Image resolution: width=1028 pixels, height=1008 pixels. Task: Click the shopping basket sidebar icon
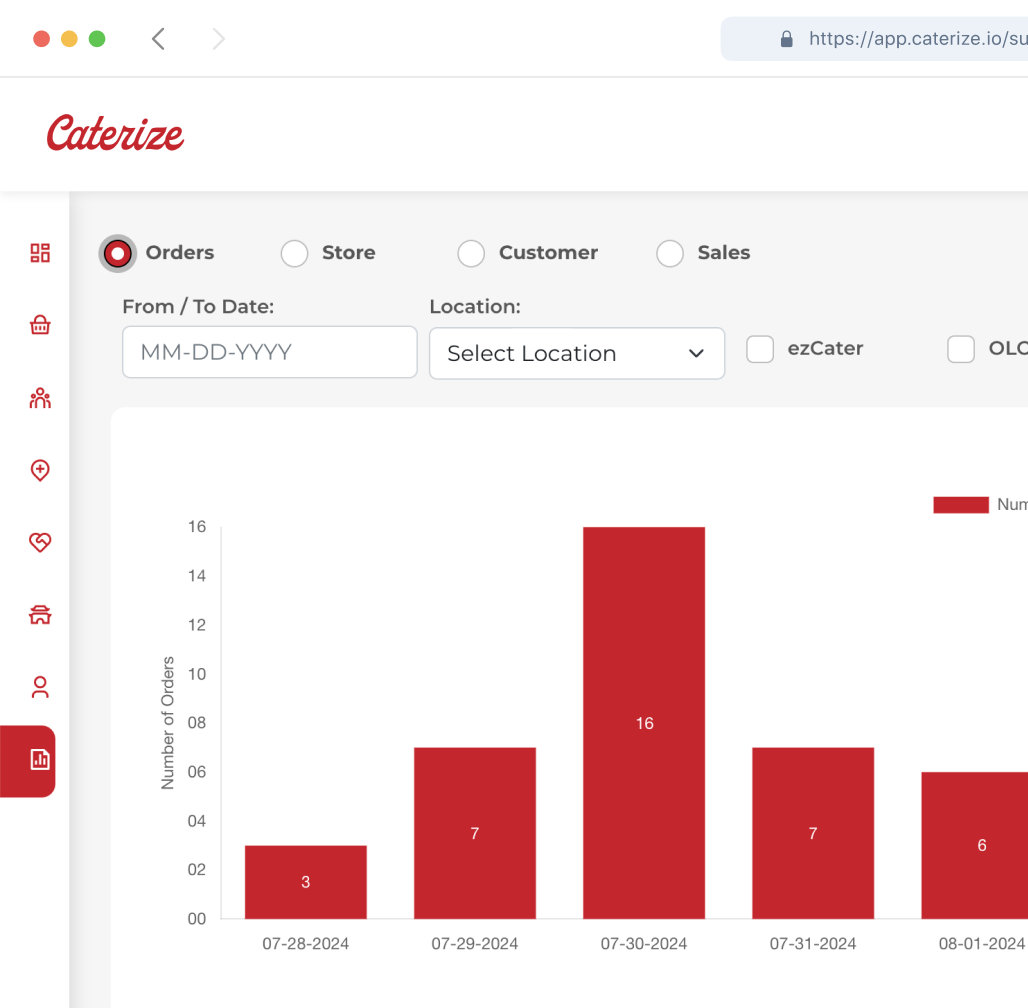click(40, 325)
